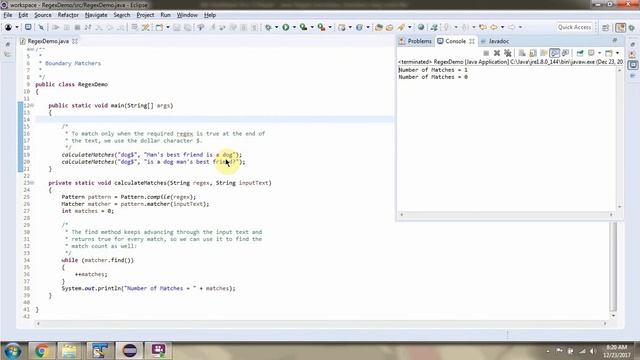Click the Run Last Tool external tools icon

(322, 27)
